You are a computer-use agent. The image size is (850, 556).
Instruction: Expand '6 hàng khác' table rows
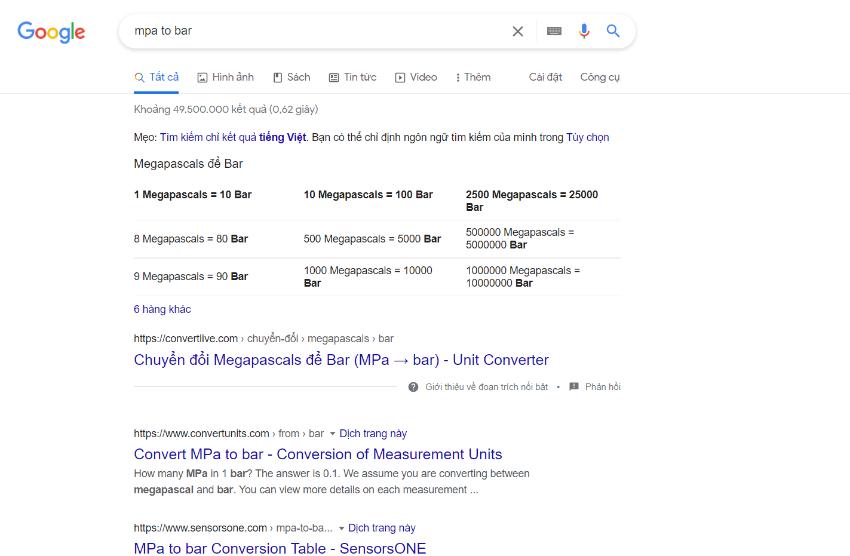162,309
